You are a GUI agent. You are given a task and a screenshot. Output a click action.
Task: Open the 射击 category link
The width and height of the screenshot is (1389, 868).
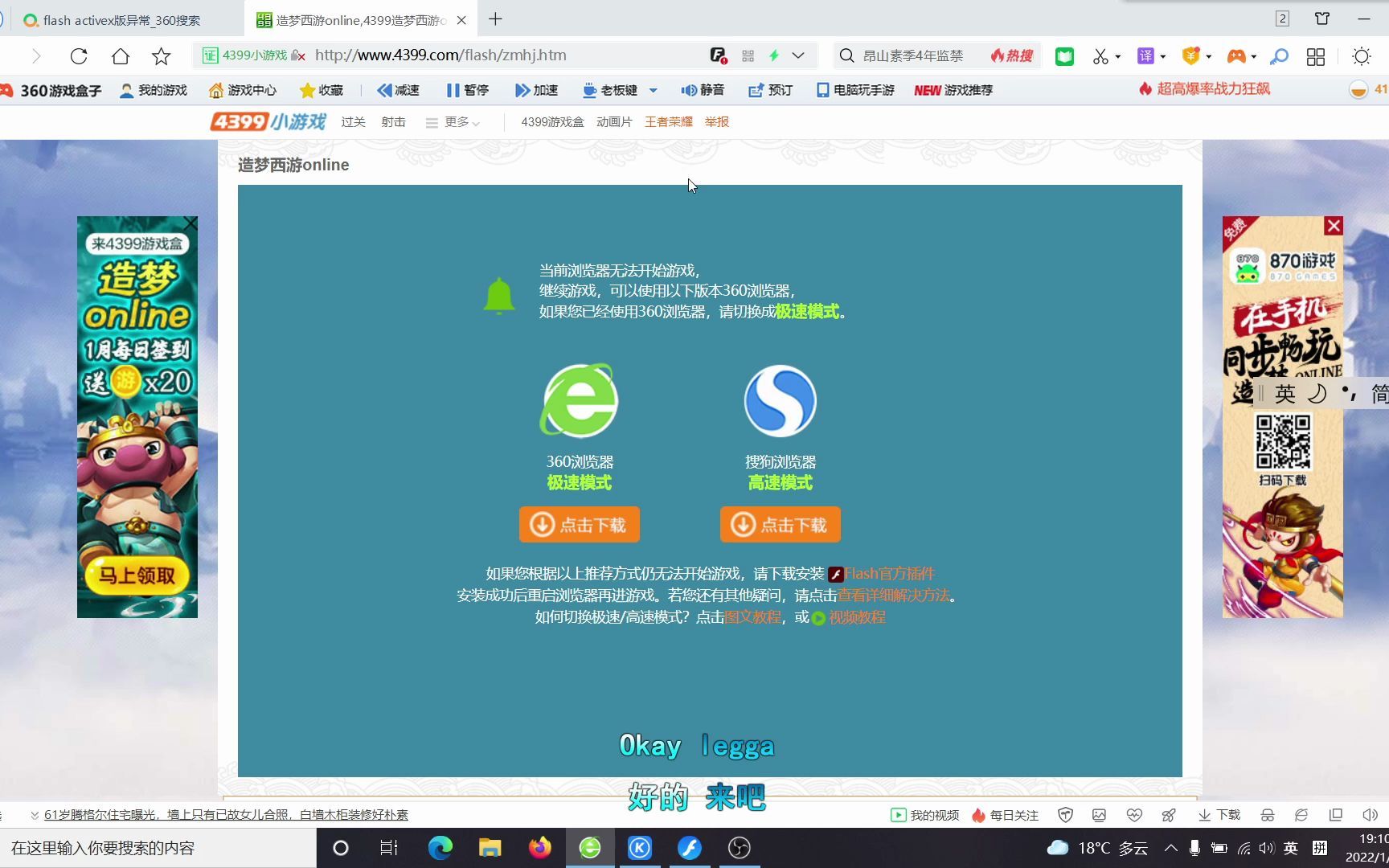393,122
